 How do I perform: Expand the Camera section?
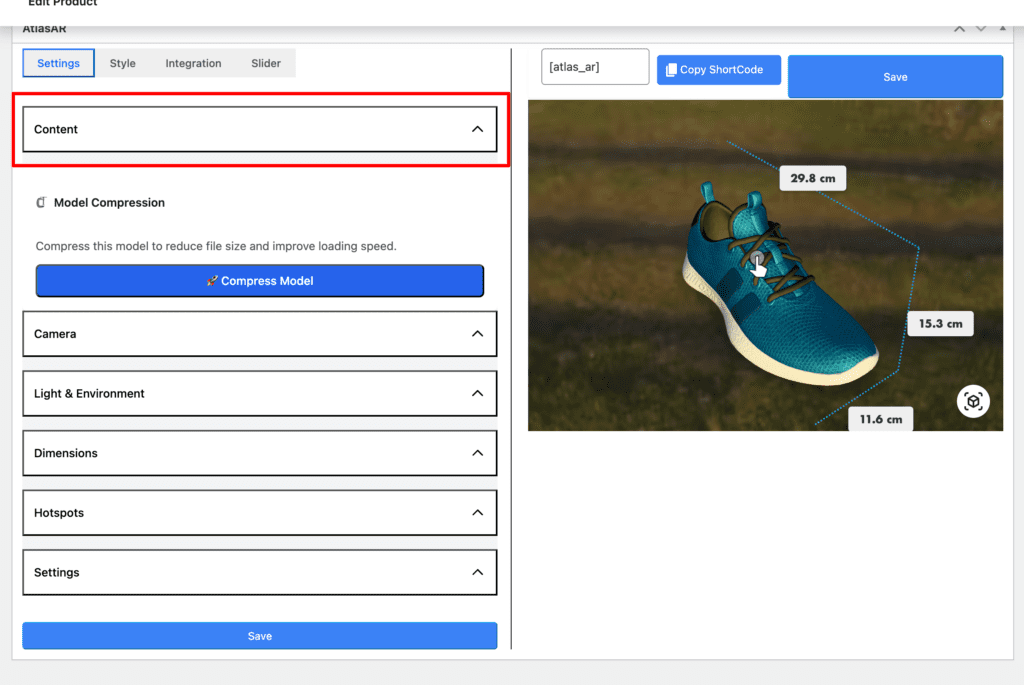[260, 334]
